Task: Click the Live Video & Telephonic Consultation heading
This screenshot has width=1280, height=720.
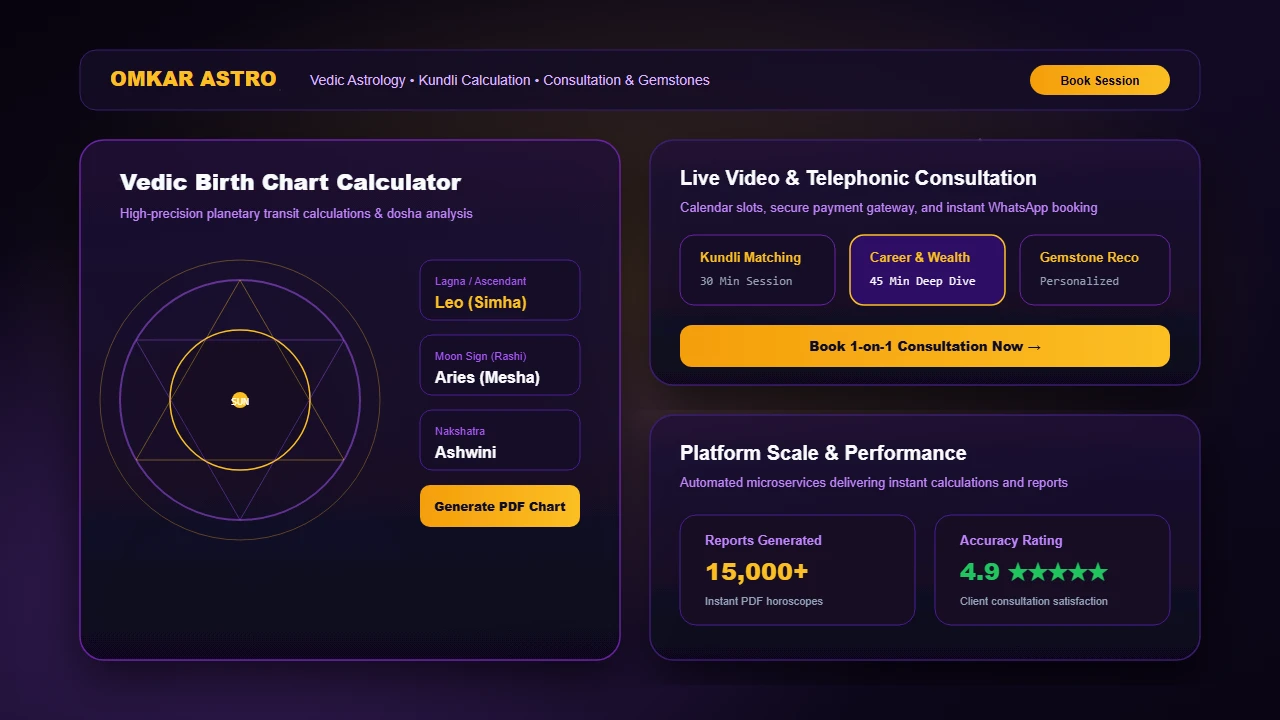Action: 858,178
